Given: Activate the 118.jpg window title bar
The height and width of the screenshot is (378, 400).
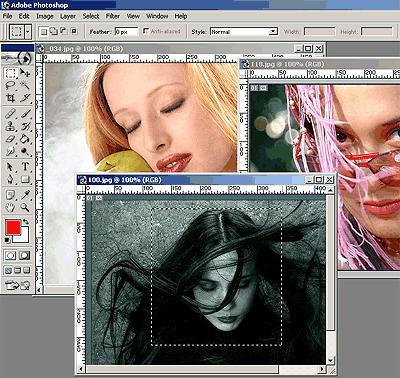Looking at the screenshot, I should [320, 64].
